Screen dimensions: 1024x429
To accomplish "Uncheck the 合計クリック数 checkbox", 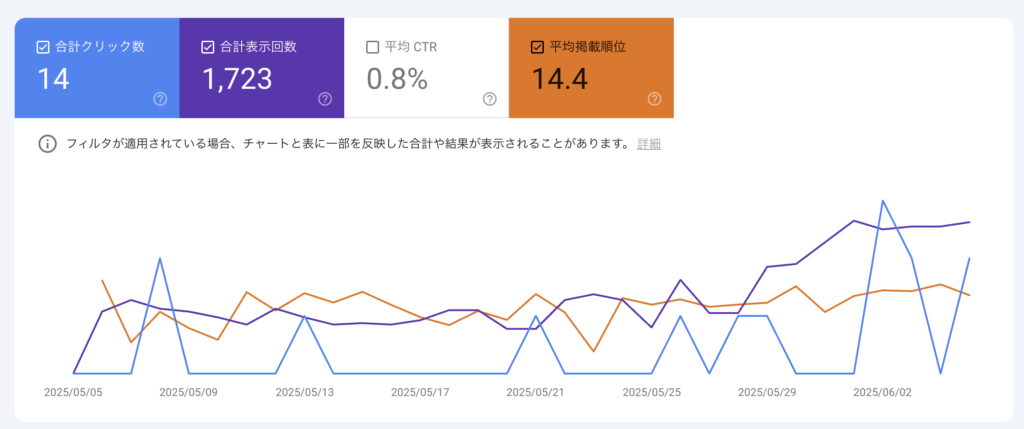I will 43,47.
